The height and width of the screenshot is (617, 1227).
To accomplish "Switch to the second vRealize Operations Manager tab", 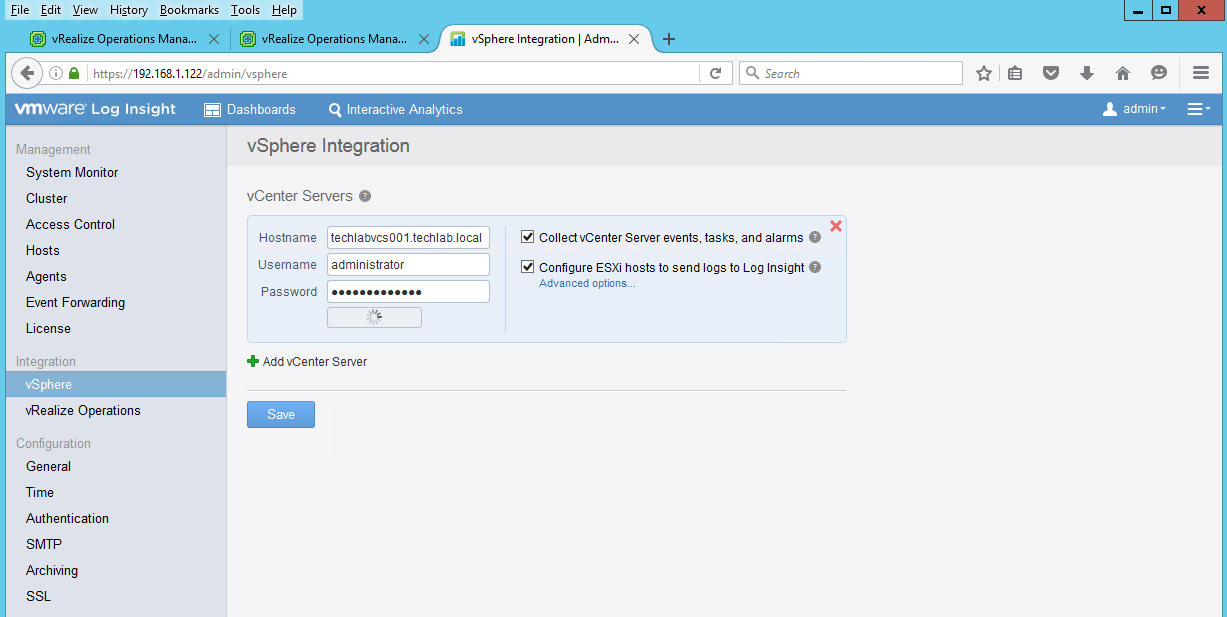I will (x=334, y=39).
